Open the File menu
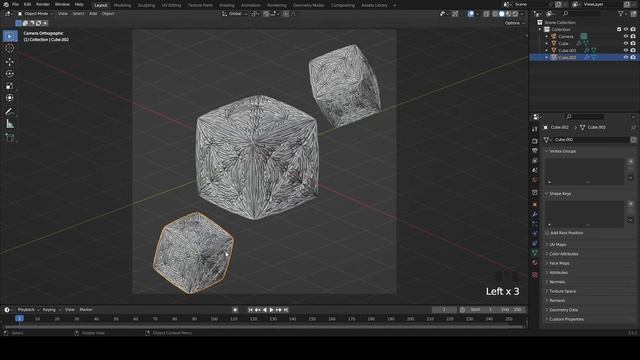The width and height of the screenshot is (640, 360). pyautogui.click(x=15, y=4)
